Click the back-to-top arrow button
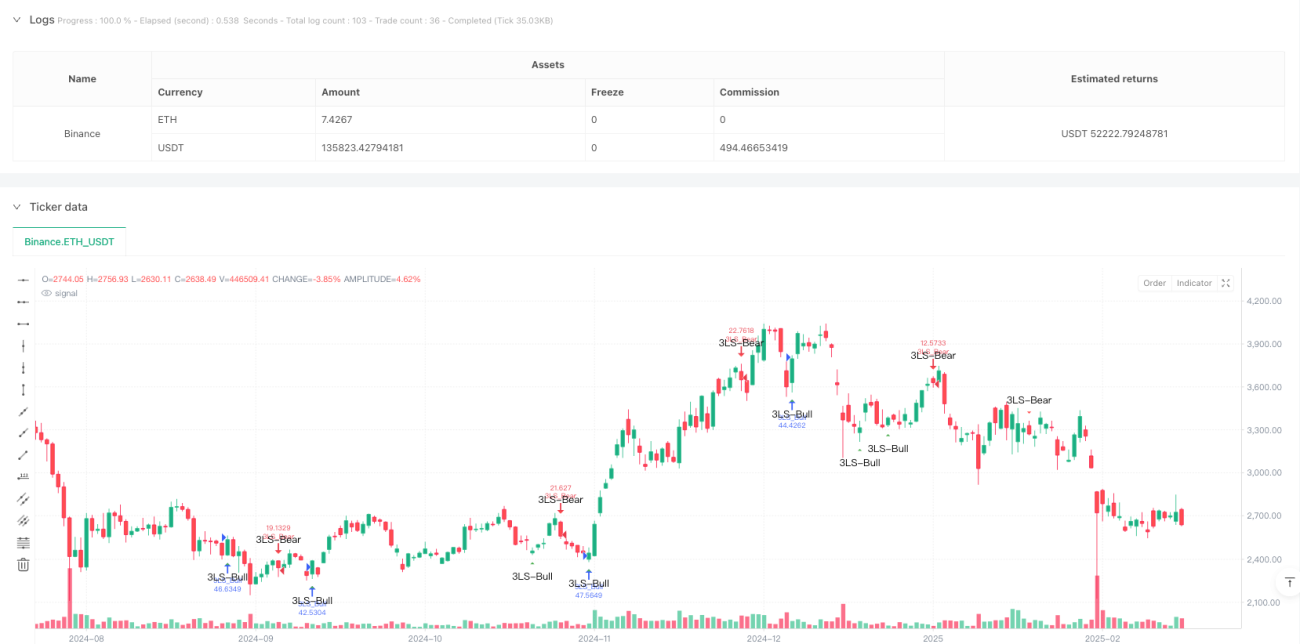Image resolution: width=1300 pixels, height=644 pixels. click(x=1288, y=583)
